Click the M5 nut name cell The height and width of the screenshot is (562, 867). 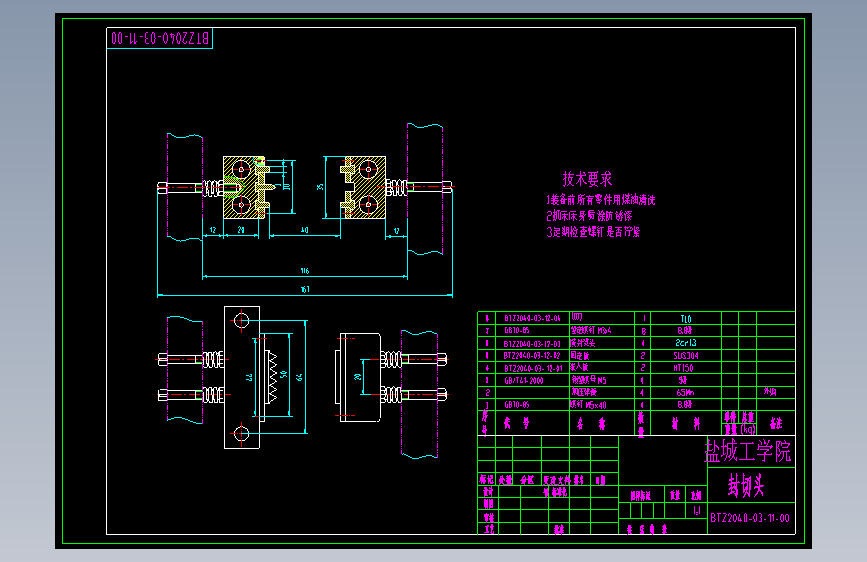(588, 380)
